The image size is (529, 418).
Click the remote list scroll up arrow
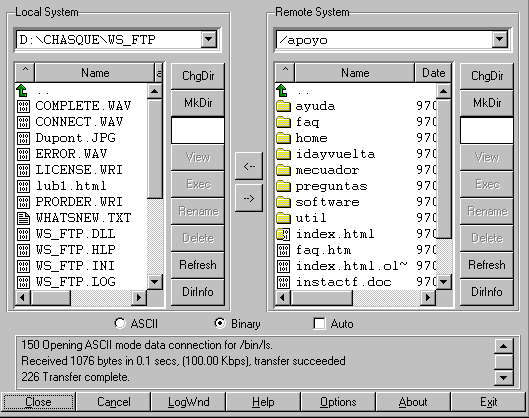click(444, 91)
